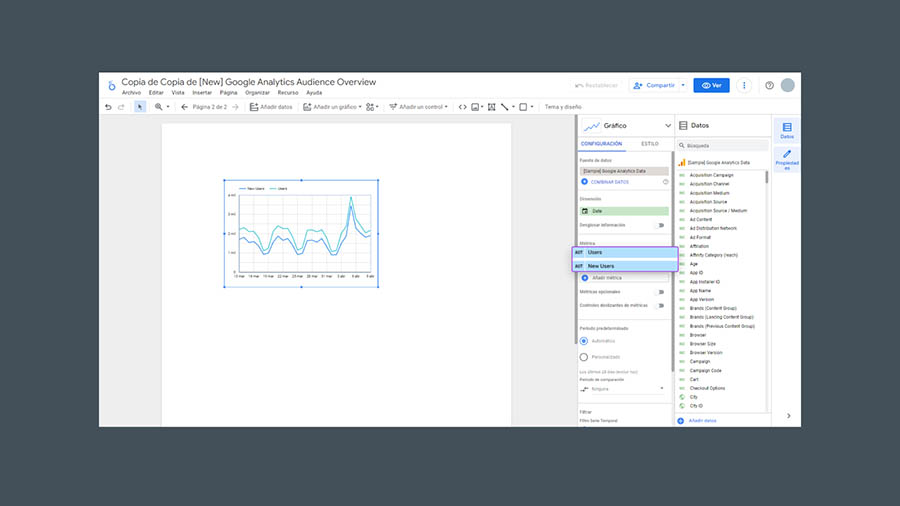Collapse side panel with bottom-right chevron
The height and width of the screenshot is (506, 900).
789,416
